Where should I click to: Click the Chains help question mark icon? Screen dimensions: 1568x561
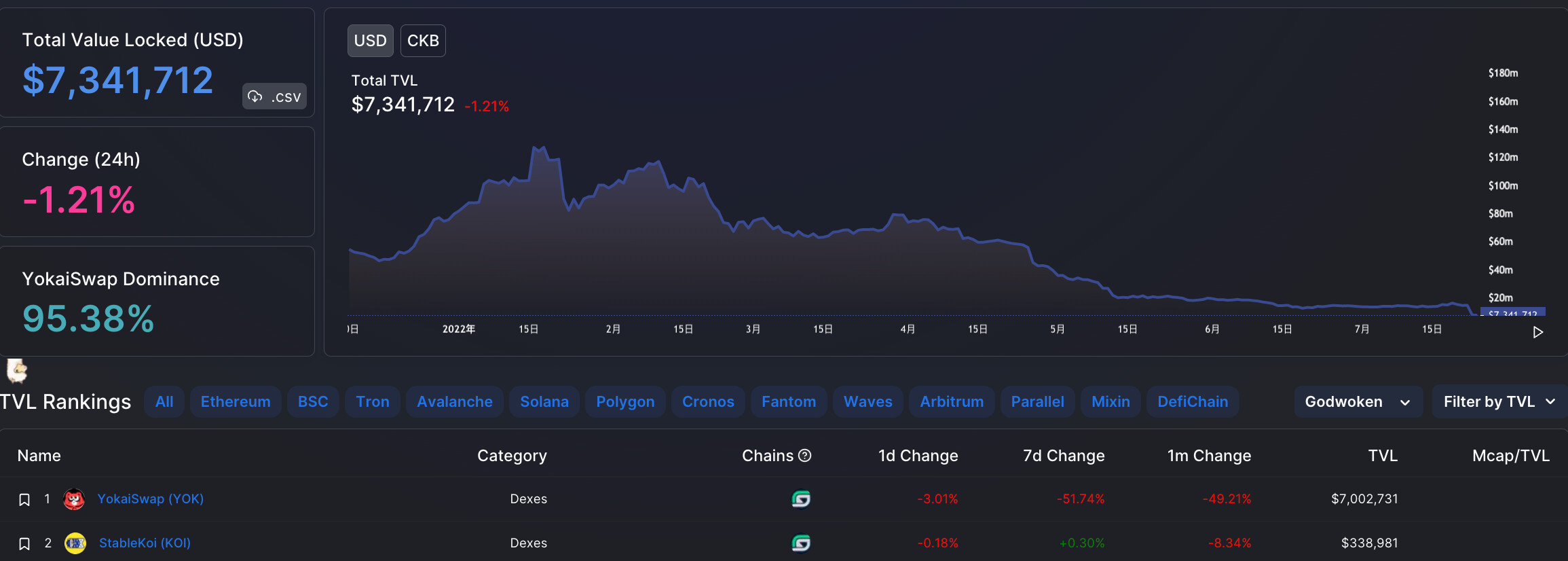(x=805, y=456)
